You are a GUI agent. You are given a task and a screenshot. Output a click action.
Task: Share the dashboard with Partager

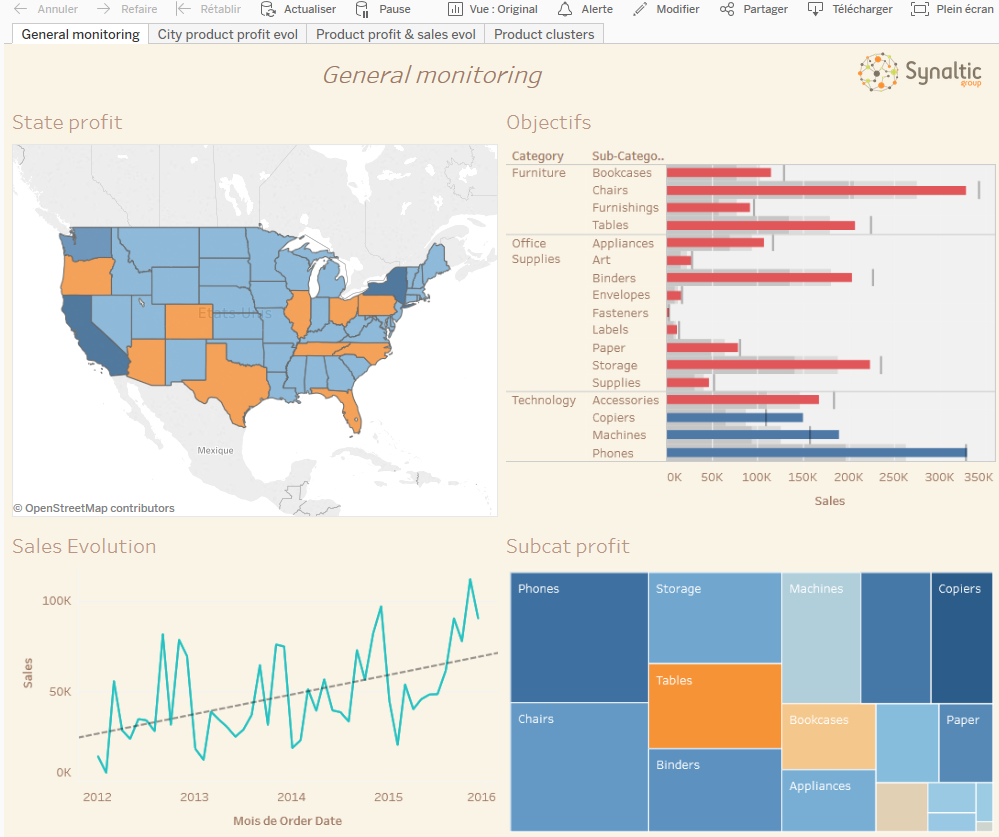(x=753, y=9)
